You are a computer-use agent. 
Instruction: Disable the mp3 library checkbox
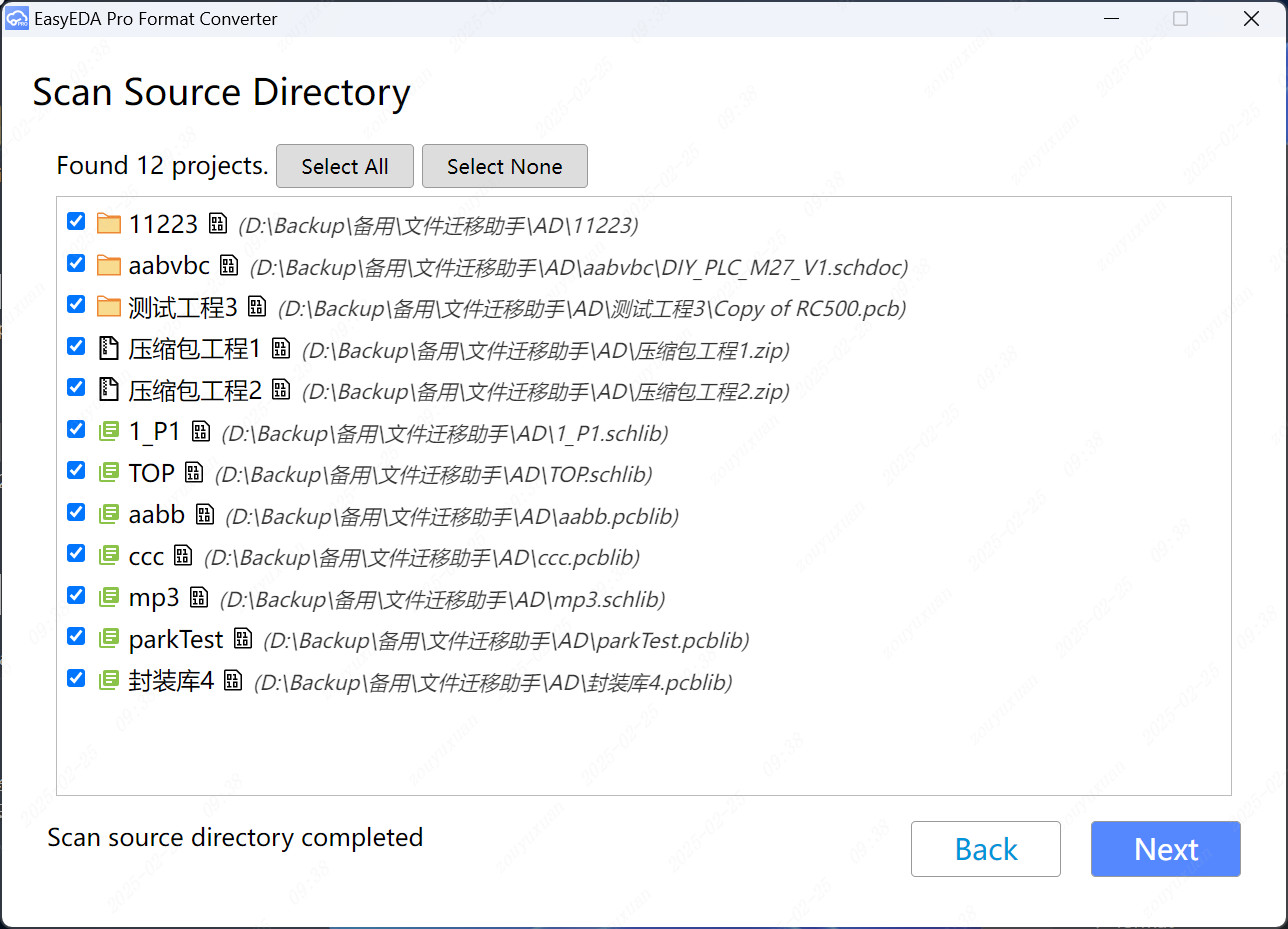(76, 595)
